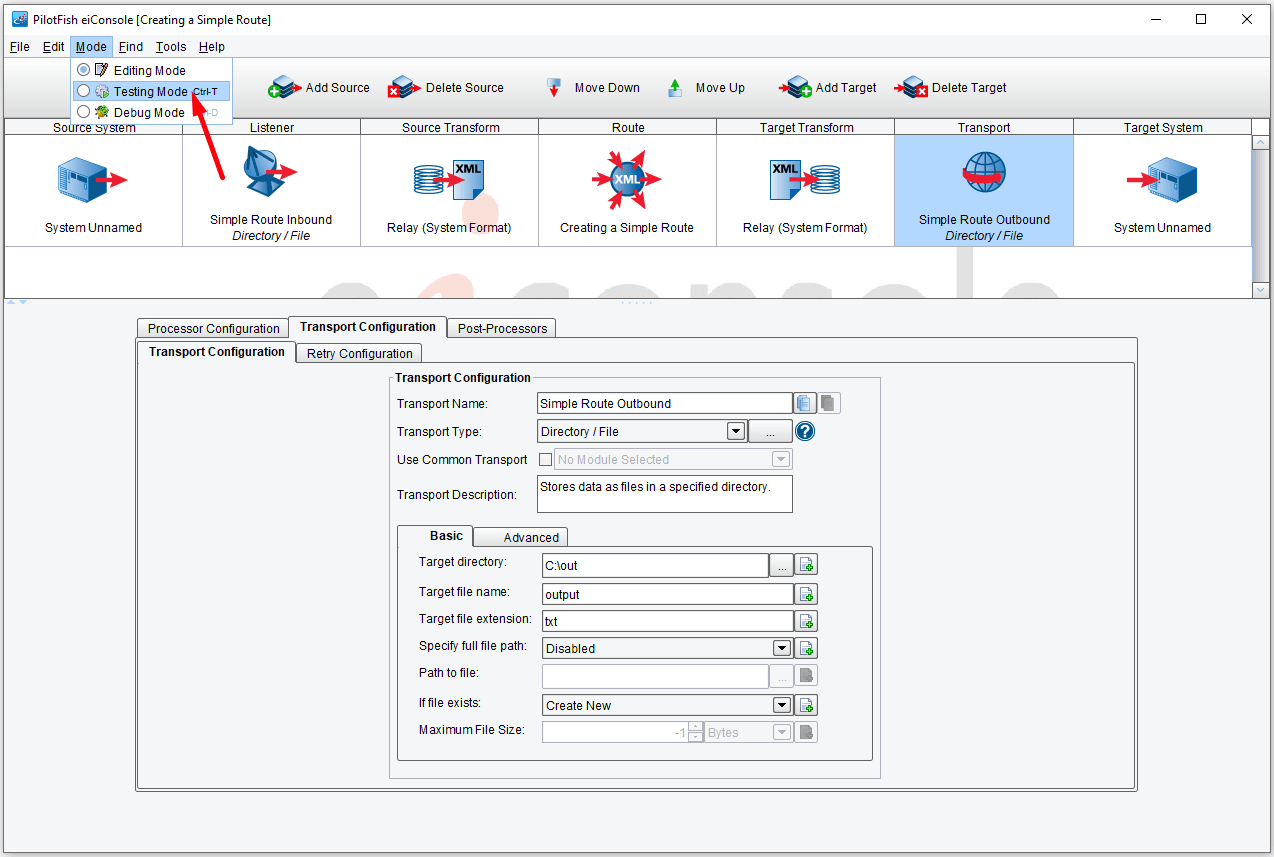Screen dimensions: 1274x857
Task: Click Add Target toolbar icon
Action: tap(796, 88)
